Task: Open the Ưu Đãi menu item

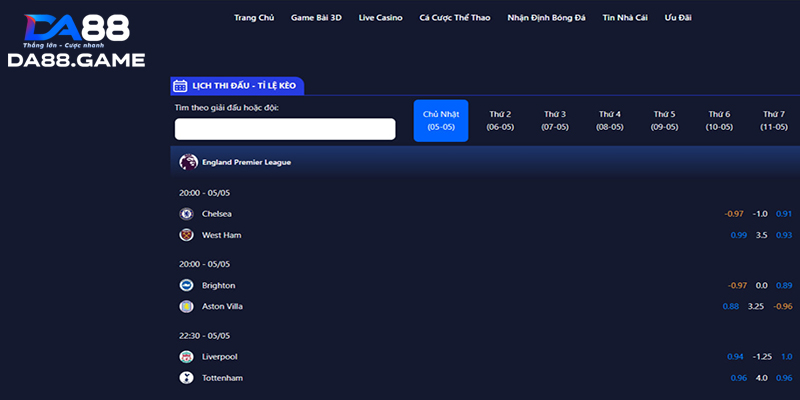Action: (678, 18)
